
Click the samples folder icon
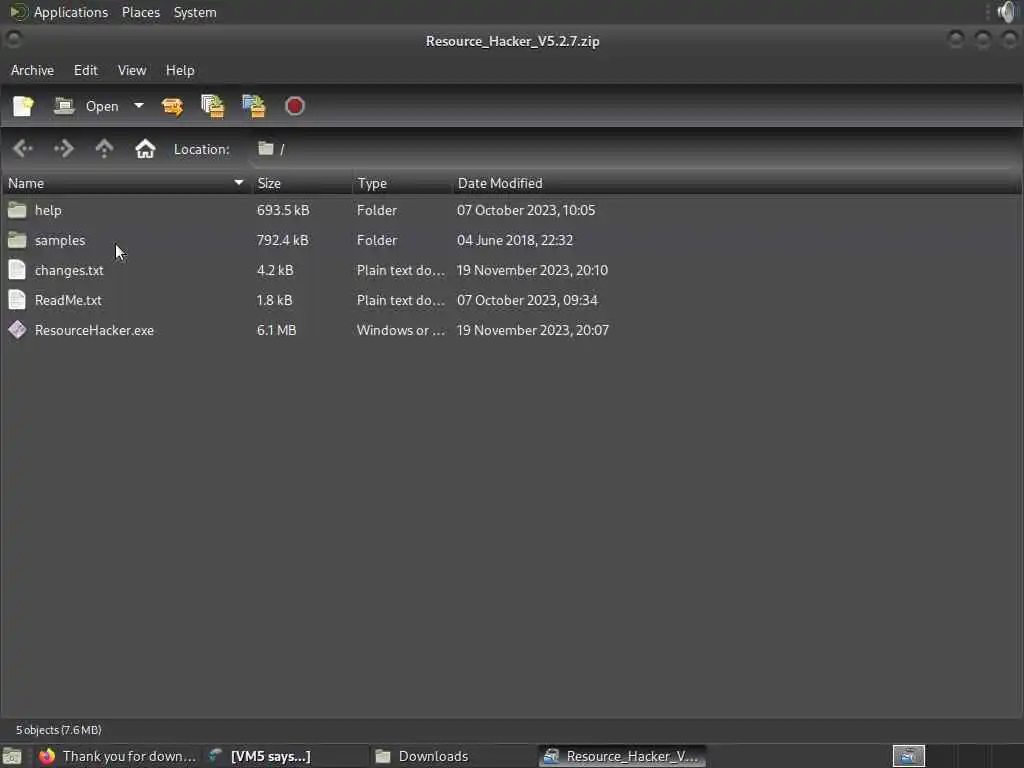(x=17, y=240)
